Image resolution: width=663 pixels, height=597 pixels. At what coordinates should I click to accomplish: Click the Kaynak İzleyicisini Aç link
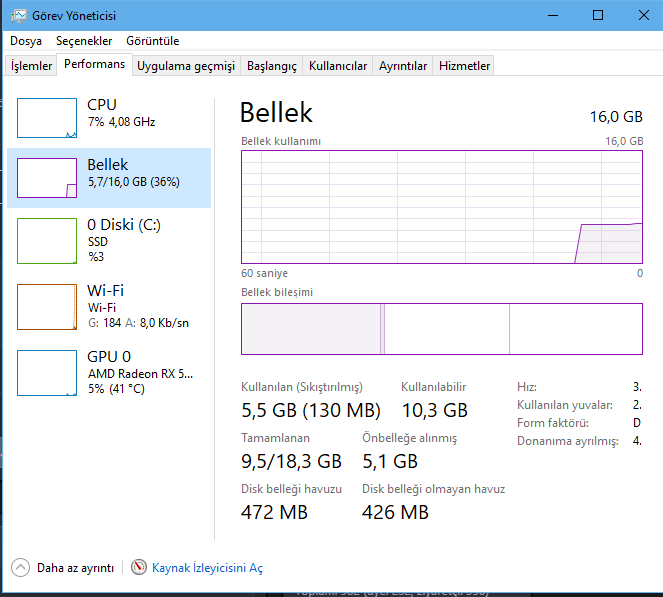pyautogui.click(x=207, y=567)
